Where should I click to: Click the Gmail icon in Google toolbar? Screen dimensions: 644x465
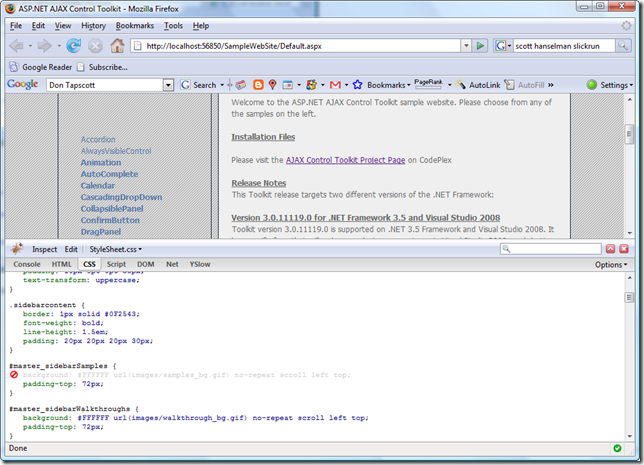[336, 85]
